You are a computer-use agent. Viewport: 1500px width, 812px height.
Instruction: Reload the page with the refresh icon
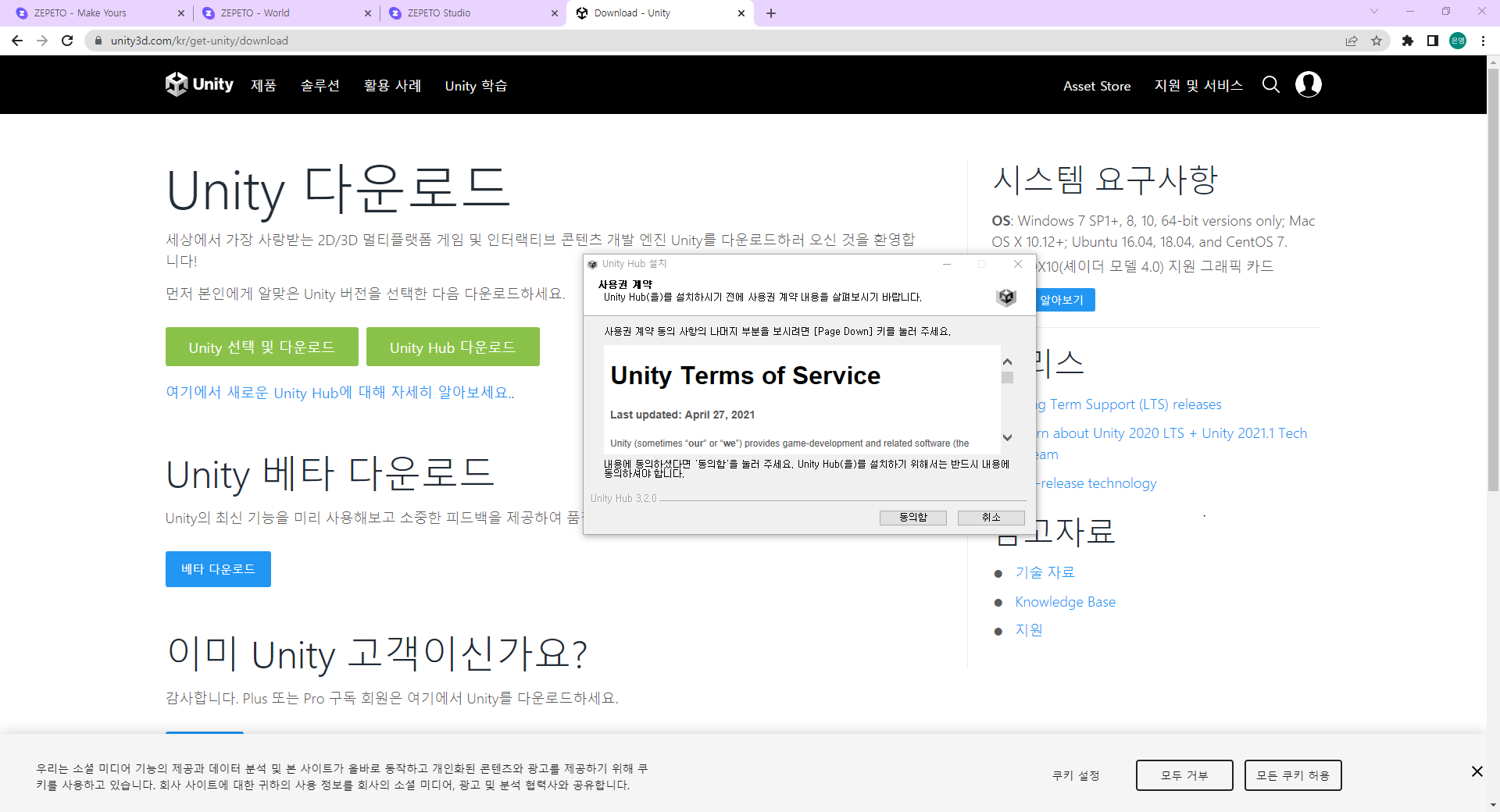[67, 41]
